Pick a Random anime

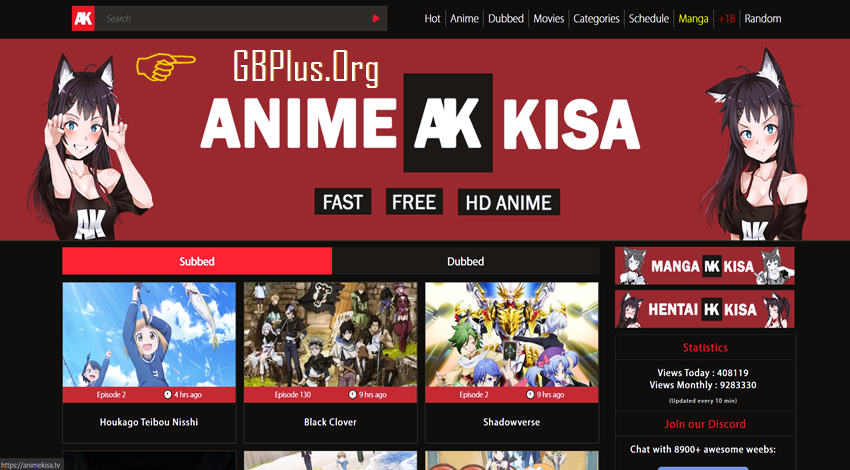click(x=763, y=18)
